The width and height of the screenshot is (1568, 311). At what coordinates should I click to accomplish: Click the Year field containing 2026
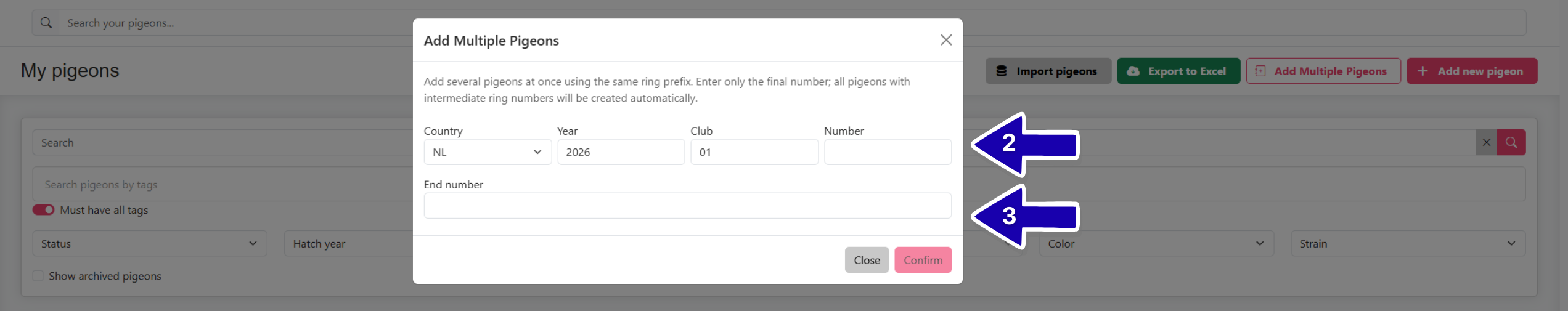[x=621, y=152]
